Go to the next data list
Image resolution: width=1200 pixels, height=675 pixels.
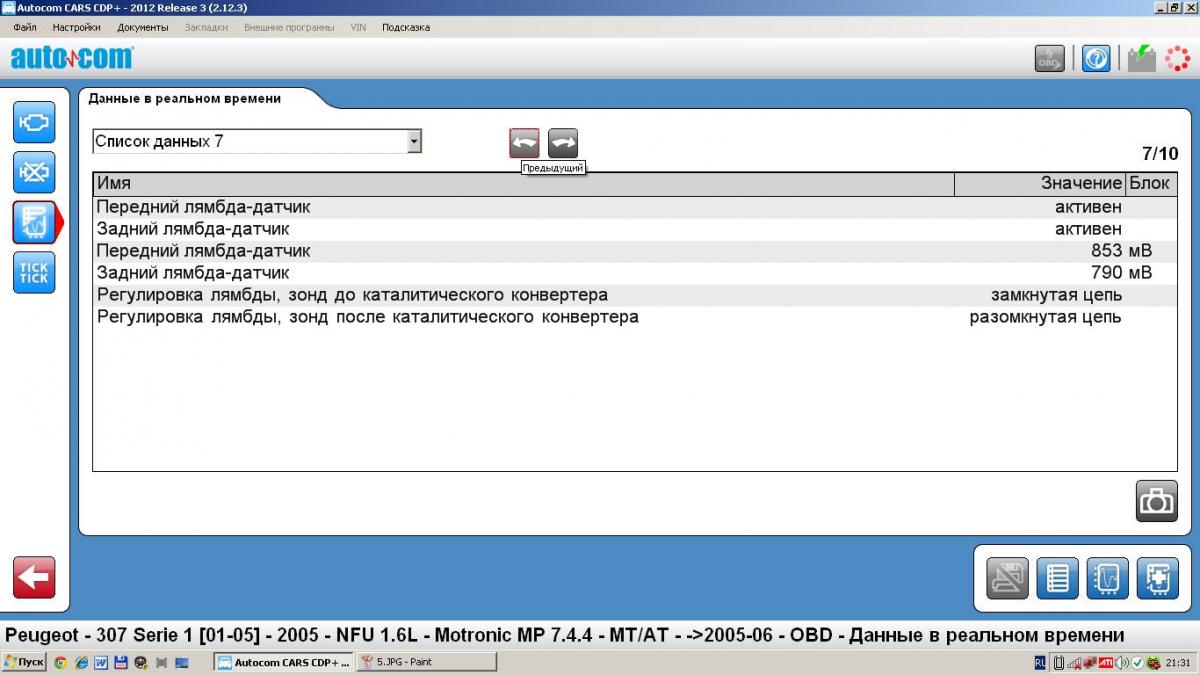(x=563, y=143)
